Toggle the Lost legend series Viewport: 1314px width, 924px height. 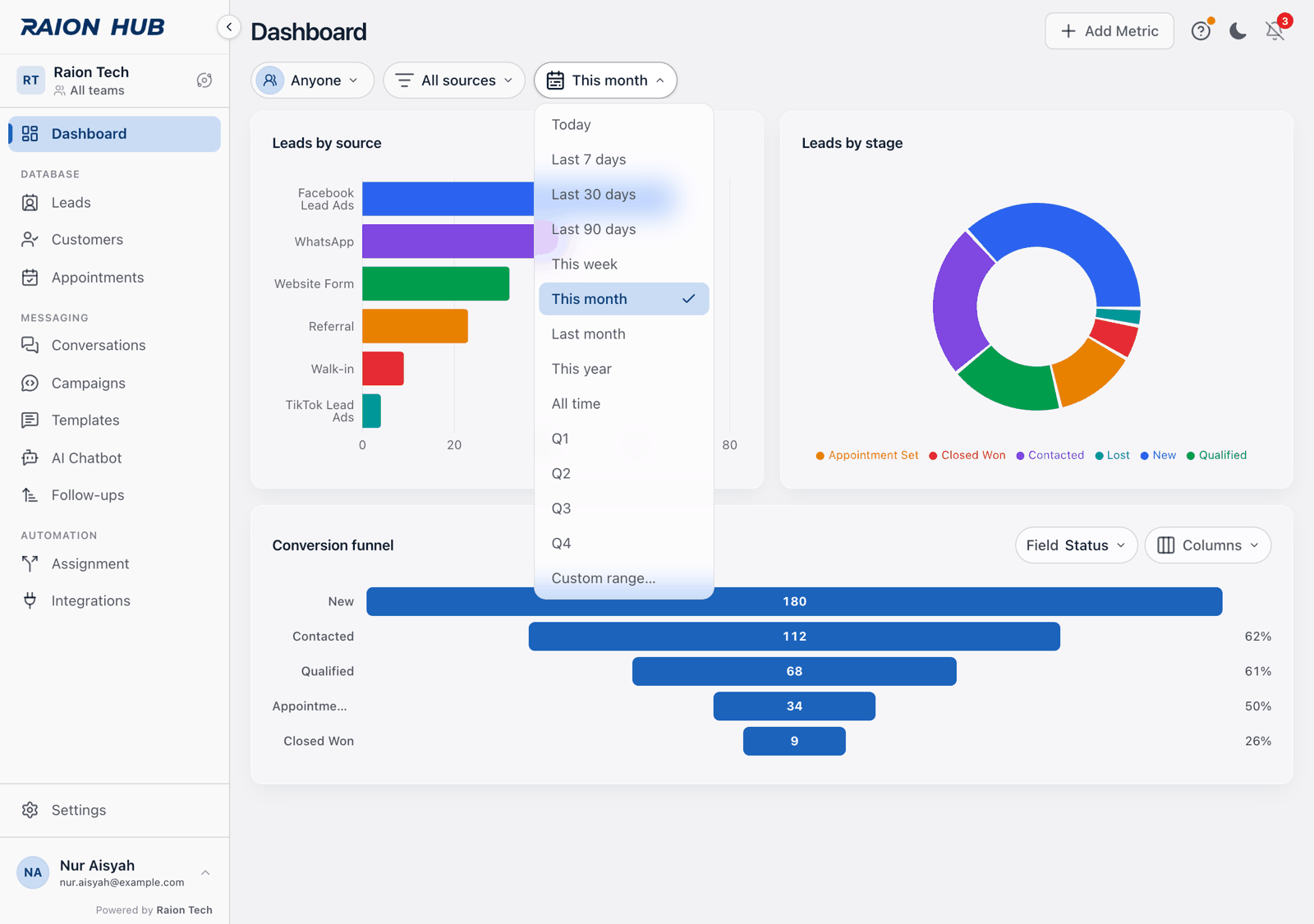(1112, 455)
